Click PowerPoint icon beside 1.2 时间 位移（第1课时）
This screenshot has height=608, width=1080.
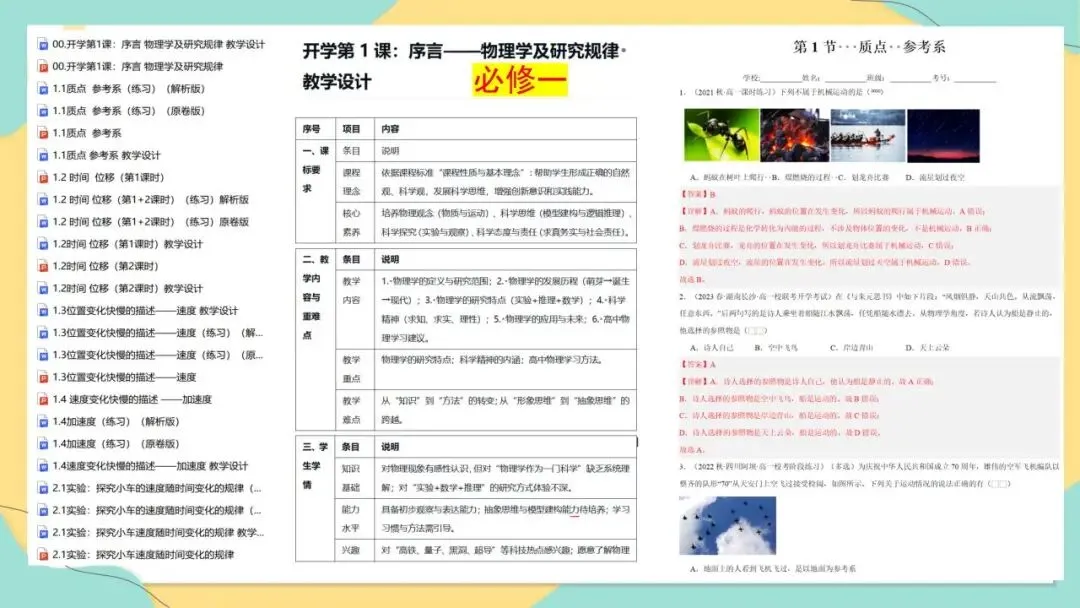43,178
